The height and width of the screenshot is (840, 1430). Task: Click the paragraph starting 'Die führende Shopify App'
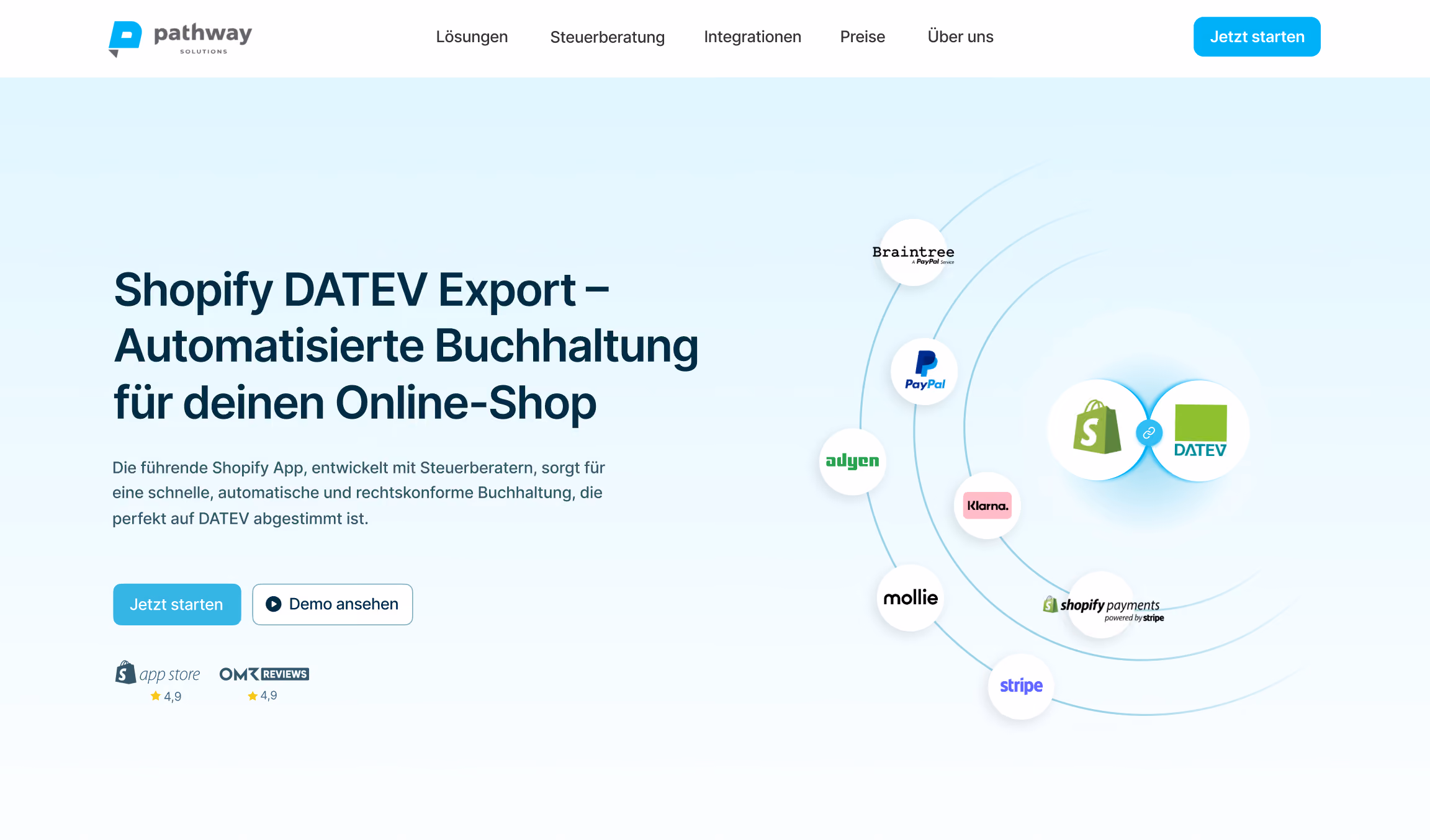point(359,493)
